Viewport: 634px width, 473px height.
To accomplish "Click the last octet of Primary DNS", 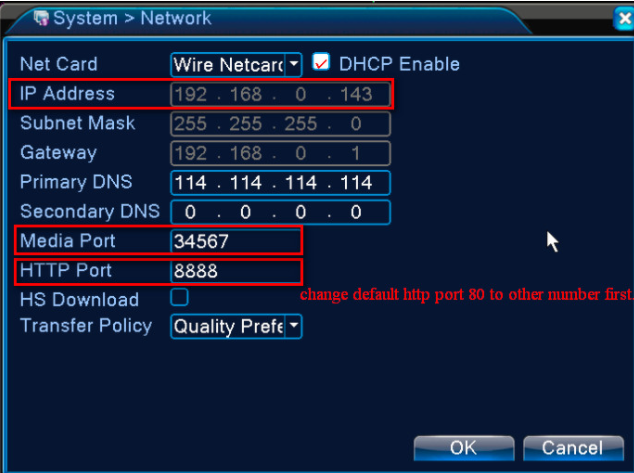I will (x=356, y=183).
